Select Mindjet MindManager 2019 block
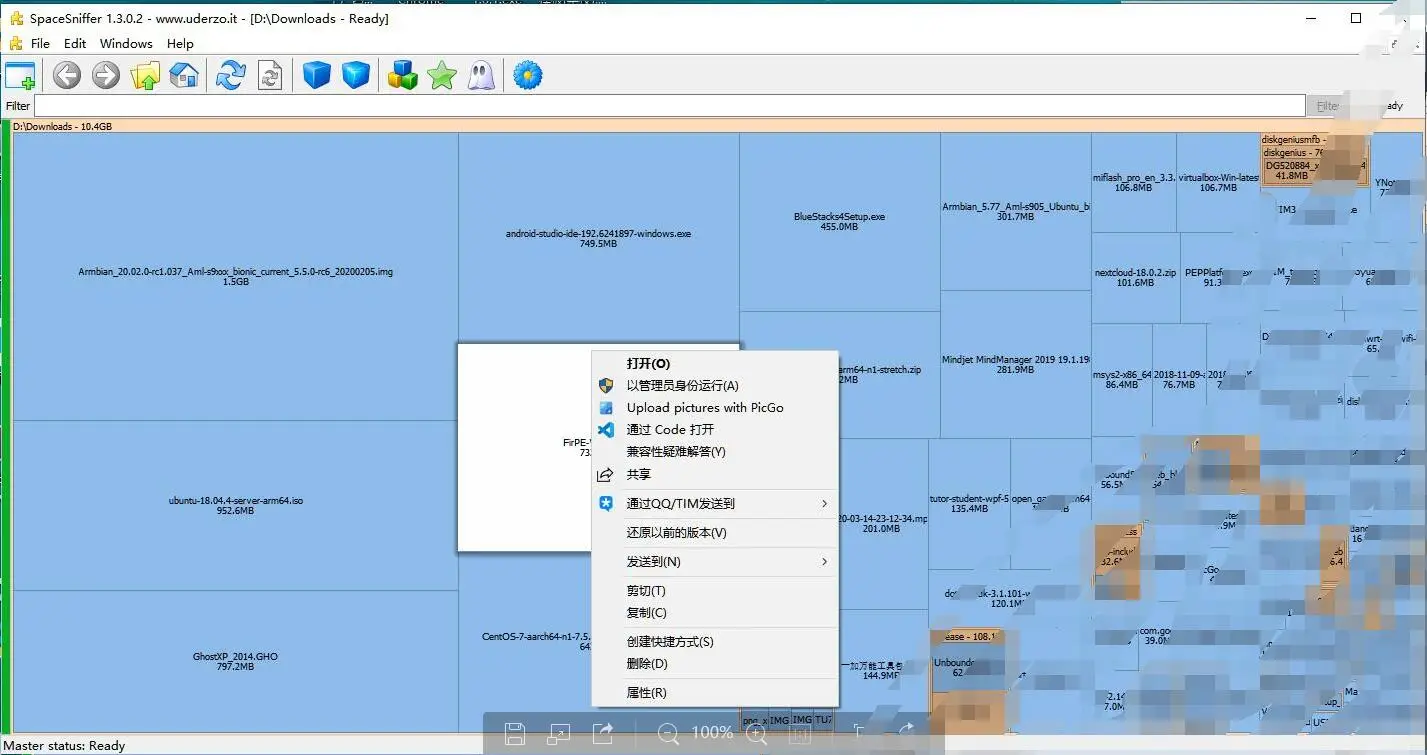The width and height of the screenshot is (1427, 755). coord(1015,364)
